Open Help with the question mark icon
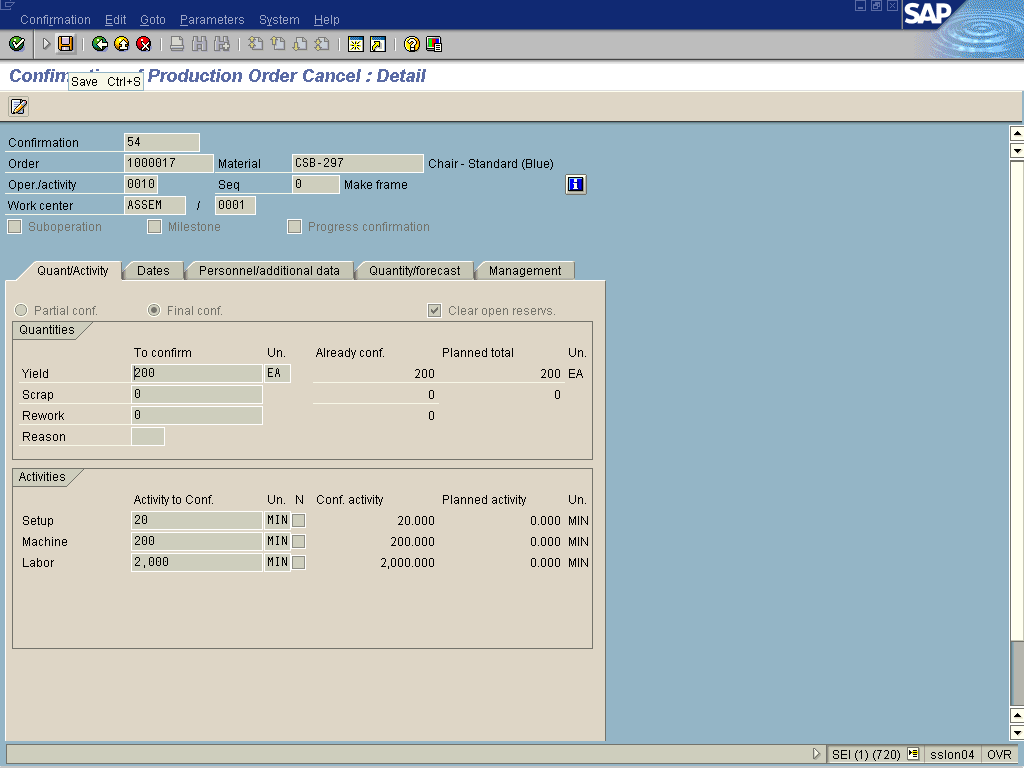The image size is (1024, 768). (x=411, y=44)
